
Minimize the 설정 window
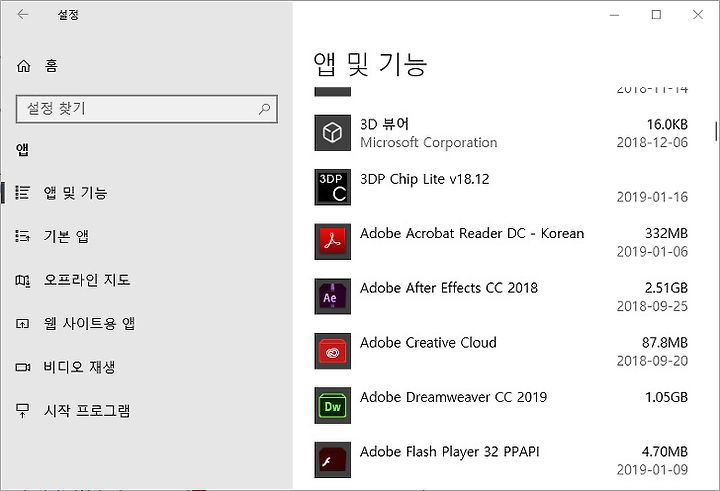click(x=614, y=15)
